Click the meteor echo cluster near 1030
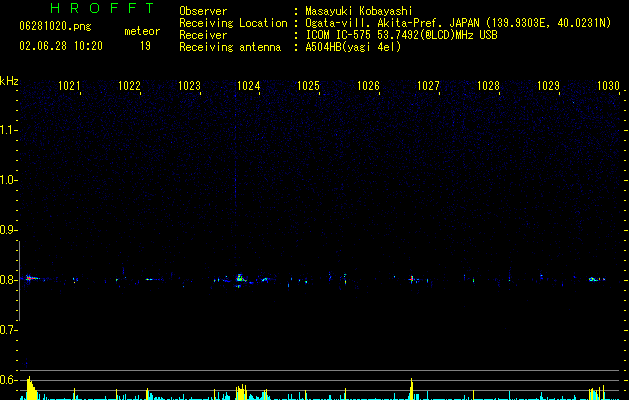This screenshot has height=400, width=629. (x=597, y=279)
